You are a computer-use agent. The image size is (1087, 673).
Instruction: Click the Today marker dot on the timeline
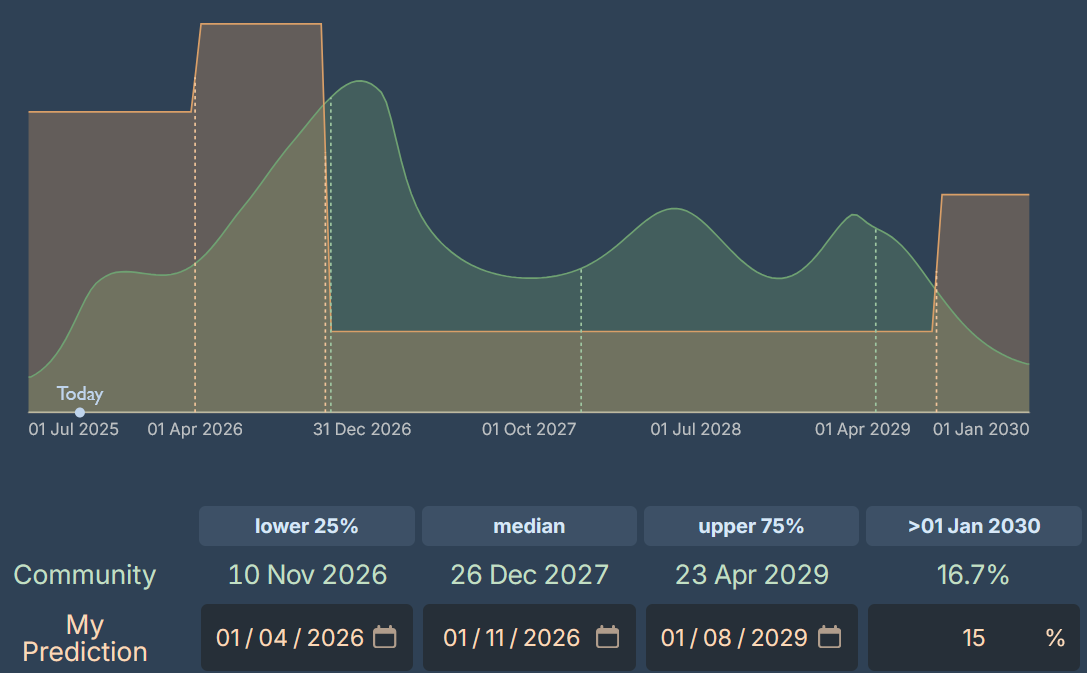(x=80, y=412)
